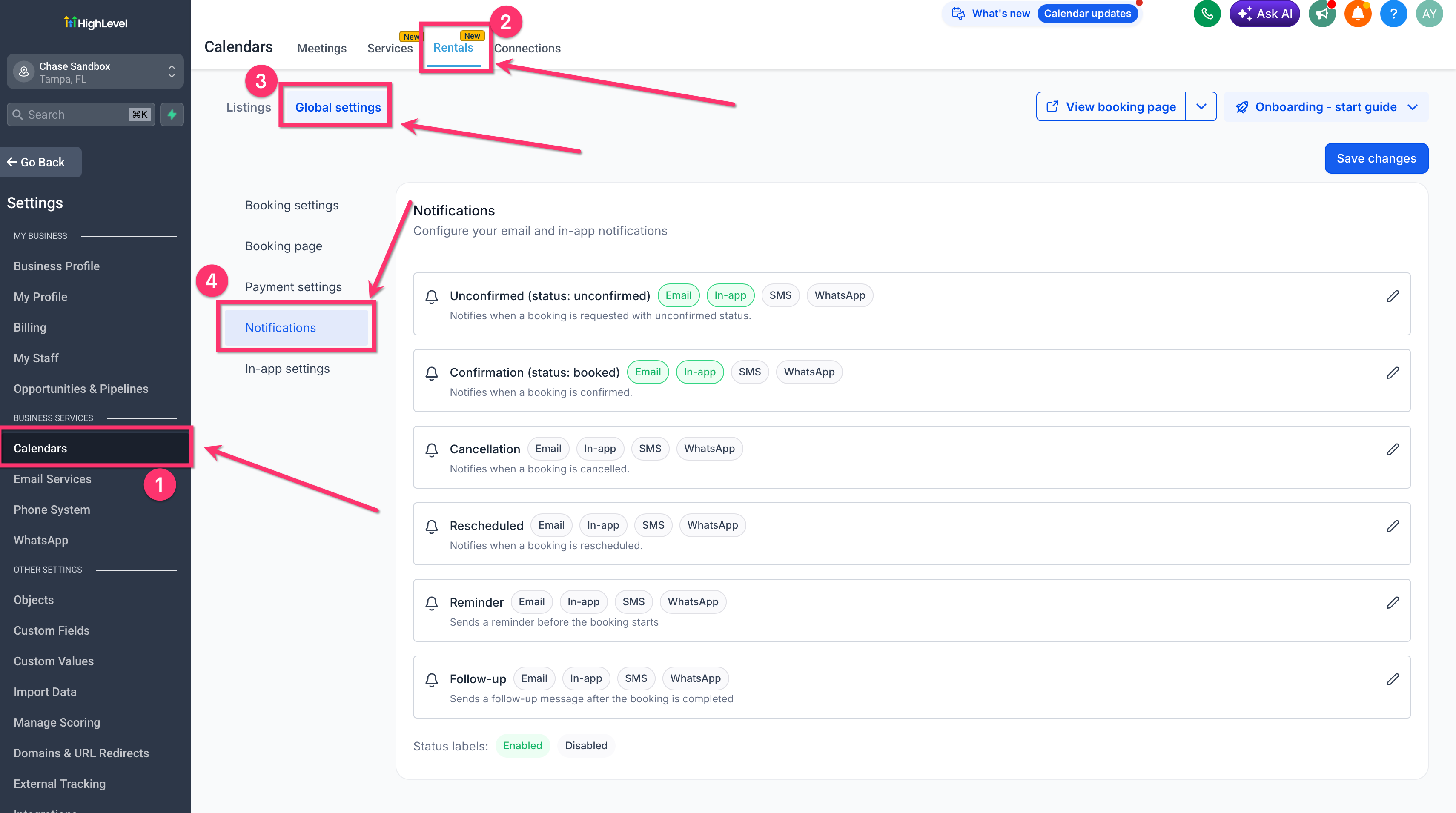Toggle WhatsApp channel for Confirmation notification
The height and width of the screenshot is (813, 1456).
click(x=809, y=372)
